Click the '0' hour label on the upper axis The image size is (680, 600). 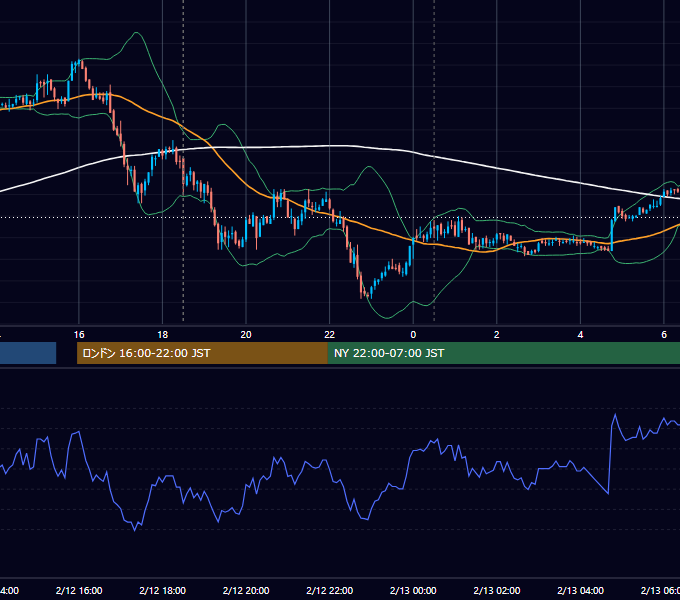[x=413, y=335]
